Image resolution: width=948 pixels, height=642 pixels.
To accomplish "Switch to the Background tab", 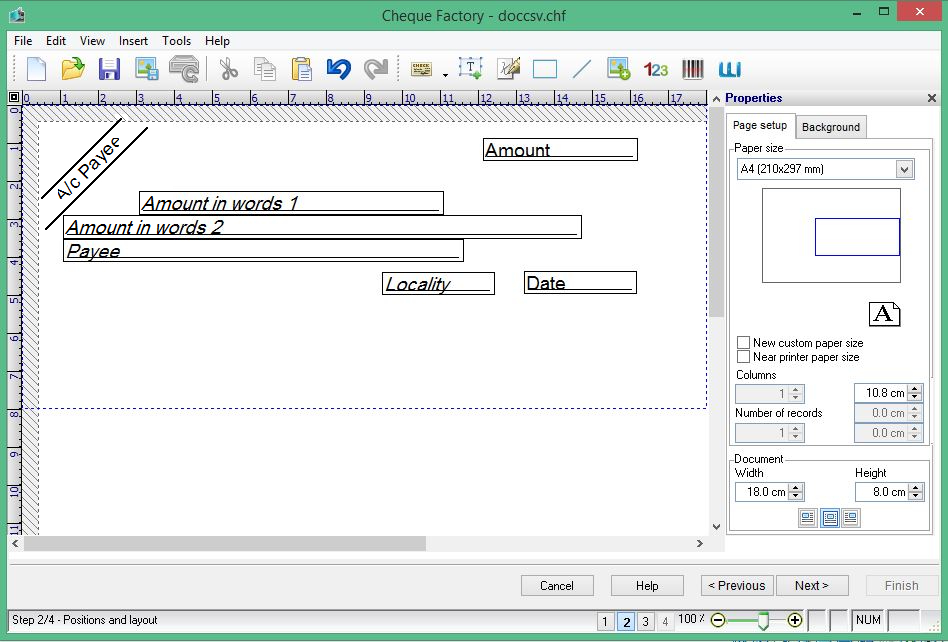I will coord(831,127).
